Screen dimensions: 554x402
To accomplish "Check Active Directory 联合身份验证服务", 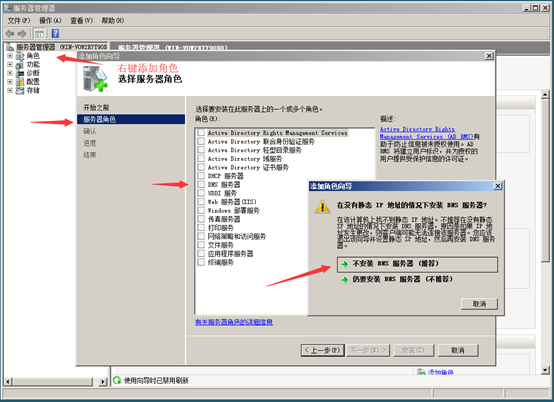I will coord(201,141).
